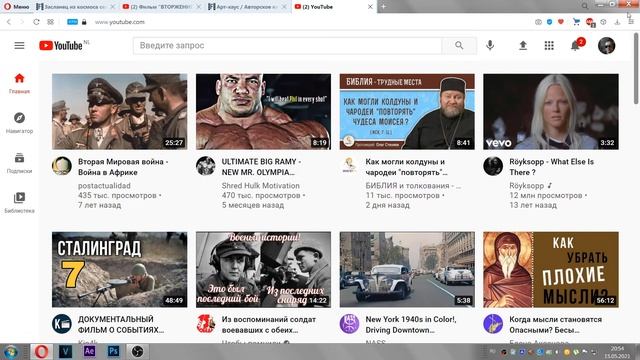Open the Opera Меню button
The width and height of the screenshot is (640, 360).
pos(16,7)
